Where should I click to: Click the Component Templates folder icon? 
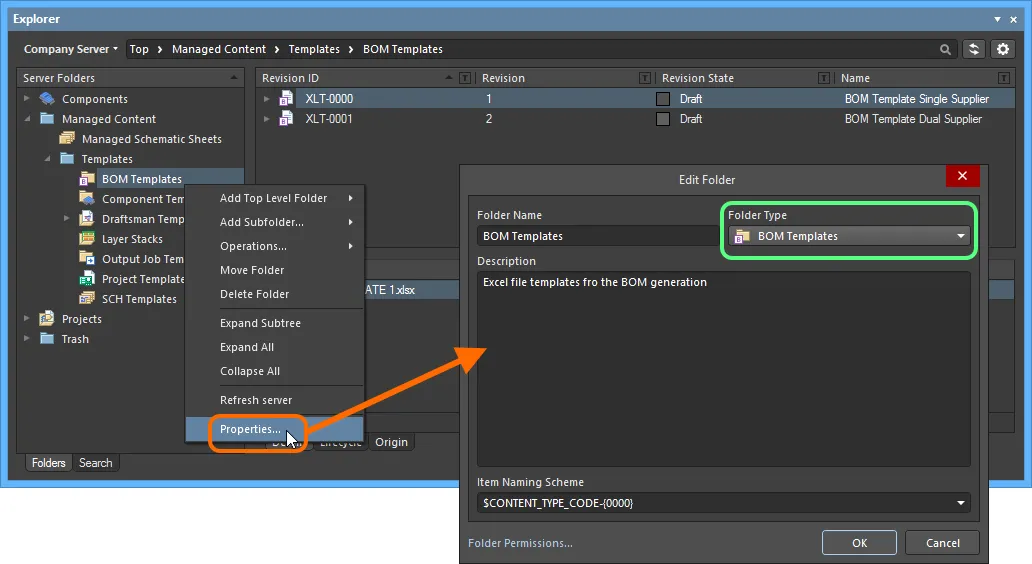point(87,199)
